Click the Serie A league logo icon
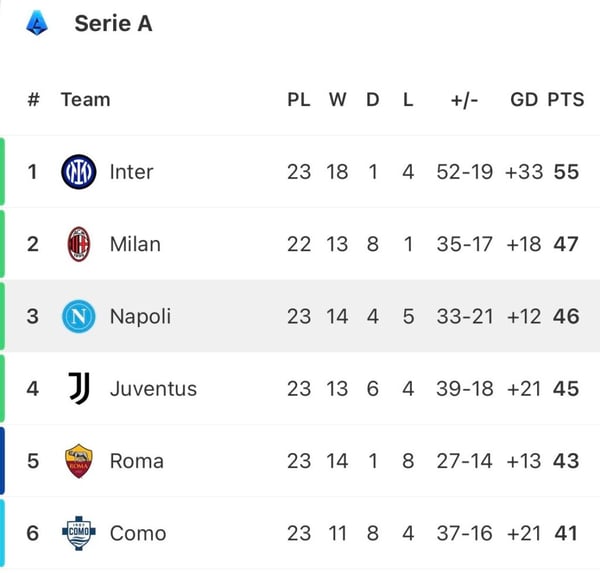600x573 pixels. click(37, 22)
